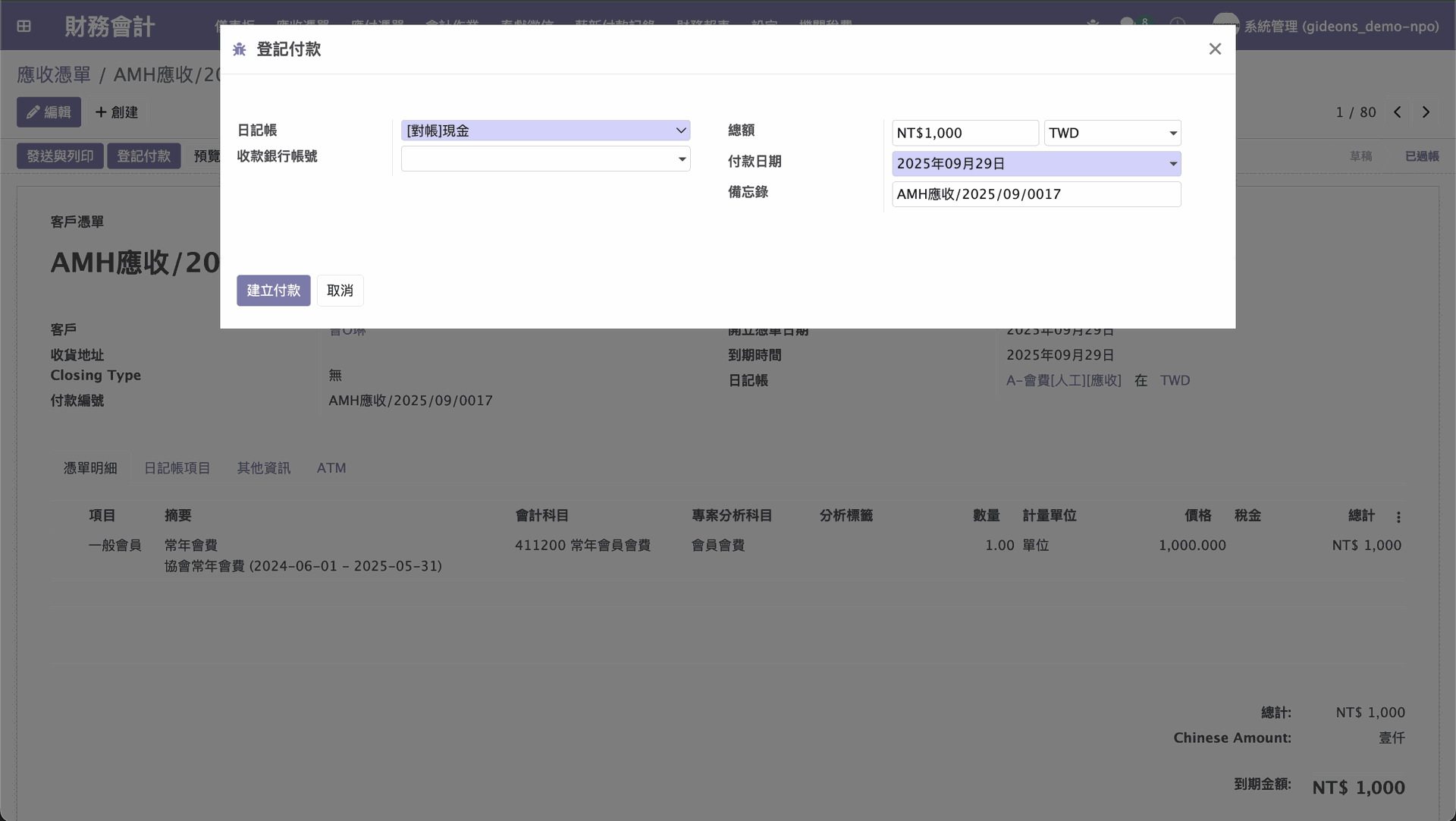Open column options kebab in table header
This screenshot has height=821, width=1456.
coord(1398,517)
